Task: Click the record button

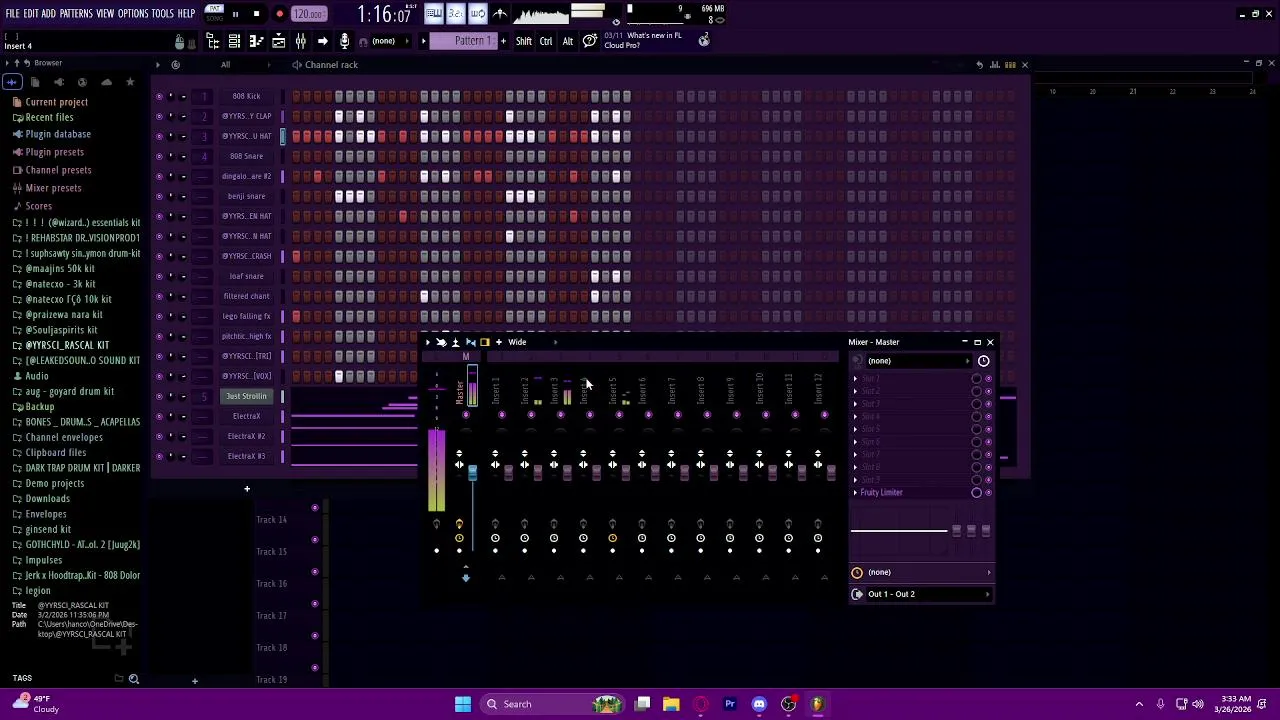Action: 279,14
